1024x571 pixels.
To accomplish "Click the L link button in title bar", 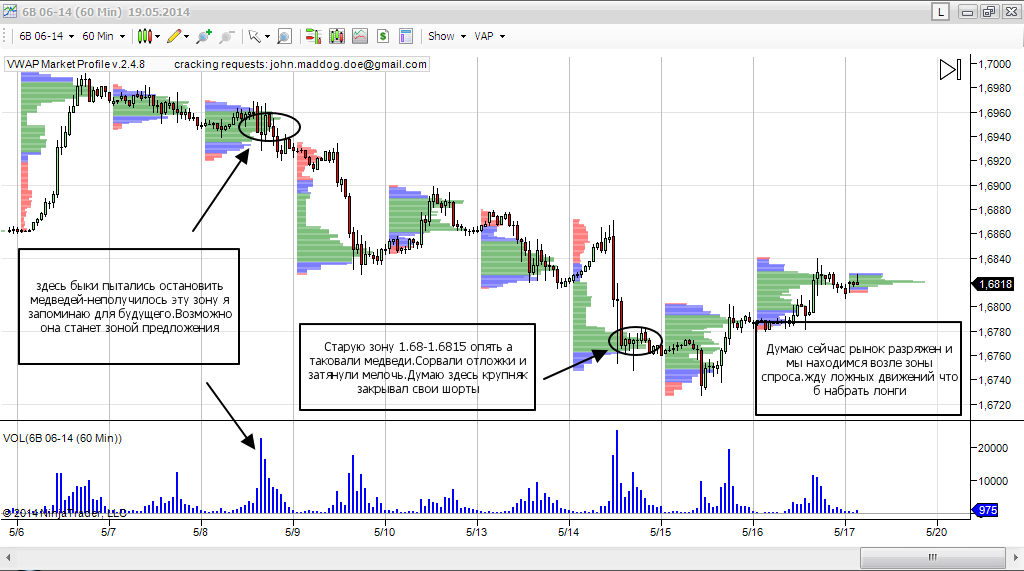I will click(940, 12).
